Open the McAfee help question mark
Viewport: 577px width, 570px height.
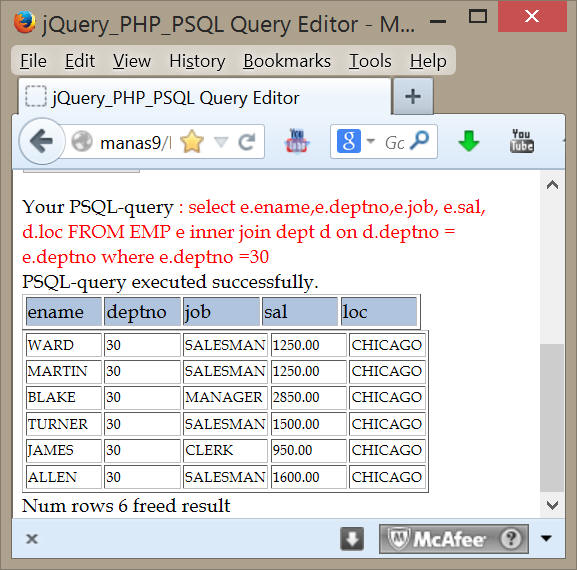[x=510, y=539]
